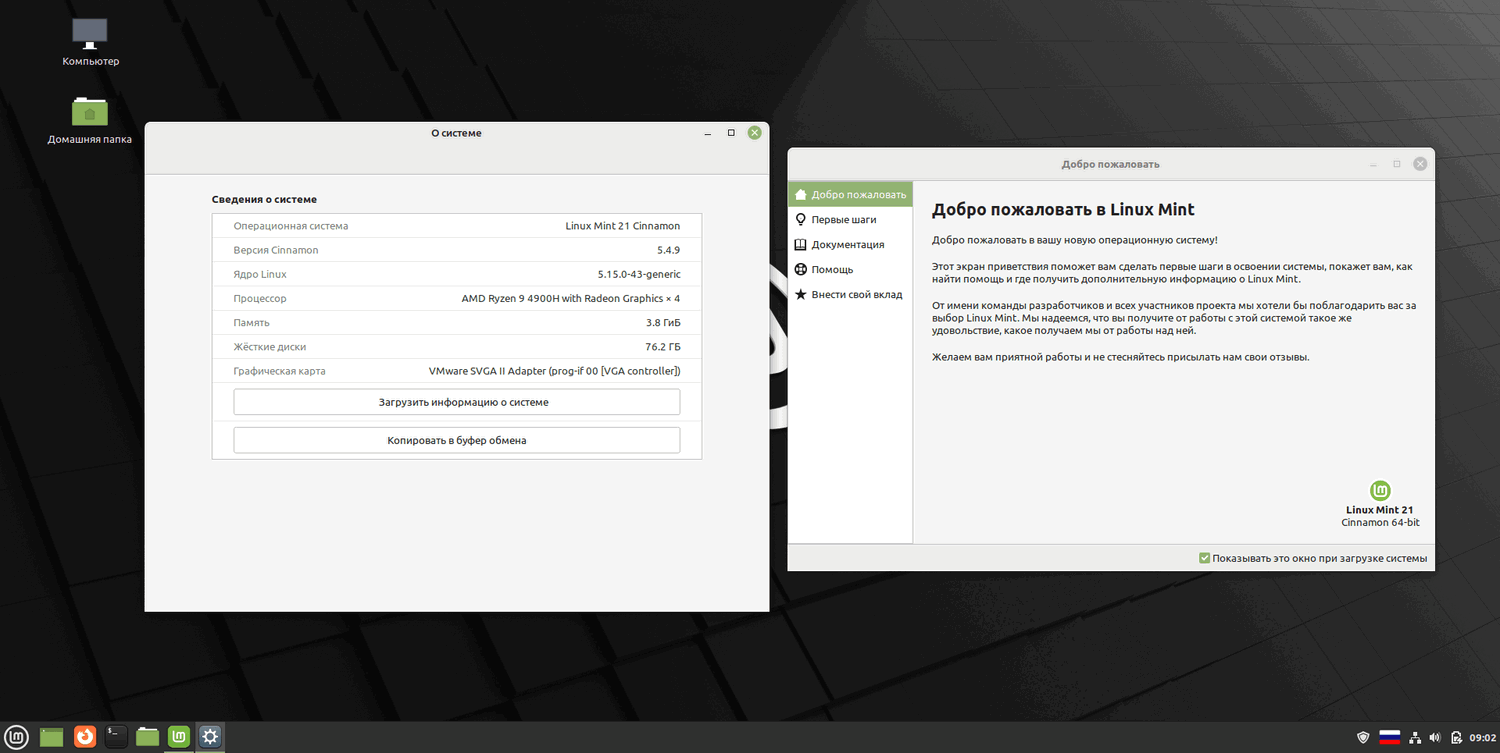
Task: Click the Процессор label
Action: (x=260, y=299)
